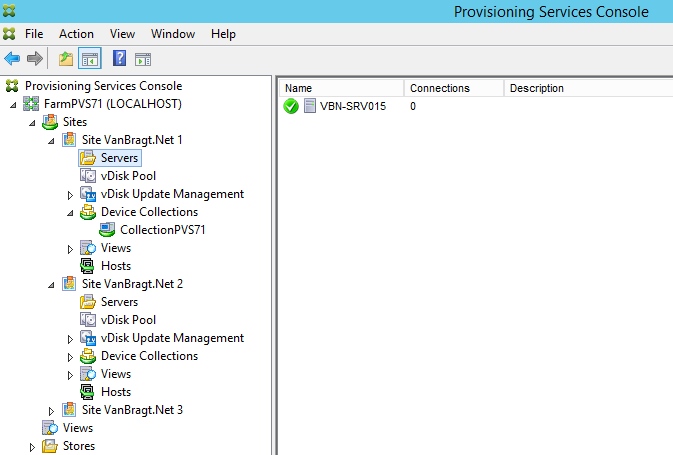This screenshot has width=673, height=455.
Task: Click the Back arrow toolbar icon
Action: (12, 58)
